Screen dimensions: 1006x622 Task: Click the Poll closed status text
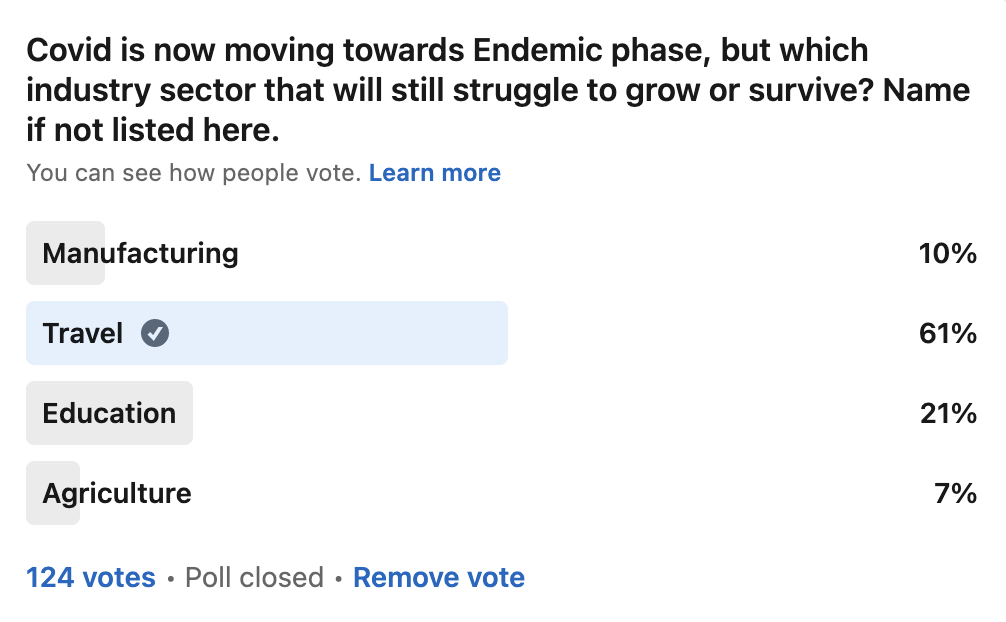[255, 577]
